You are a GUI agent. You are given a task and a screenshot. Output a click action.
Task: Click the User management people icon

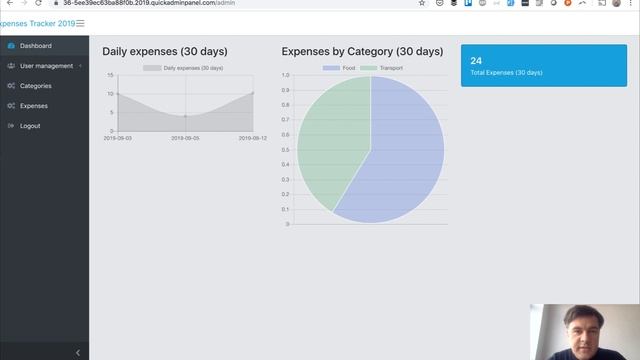11,66
